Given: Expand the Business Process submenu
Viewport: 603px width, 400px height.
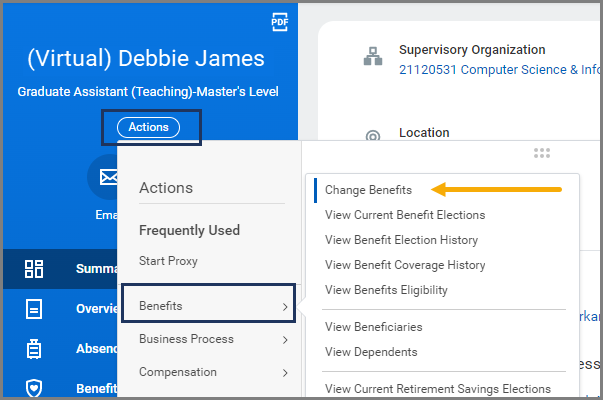Looking at the screenshot, I should coord(285,339).
